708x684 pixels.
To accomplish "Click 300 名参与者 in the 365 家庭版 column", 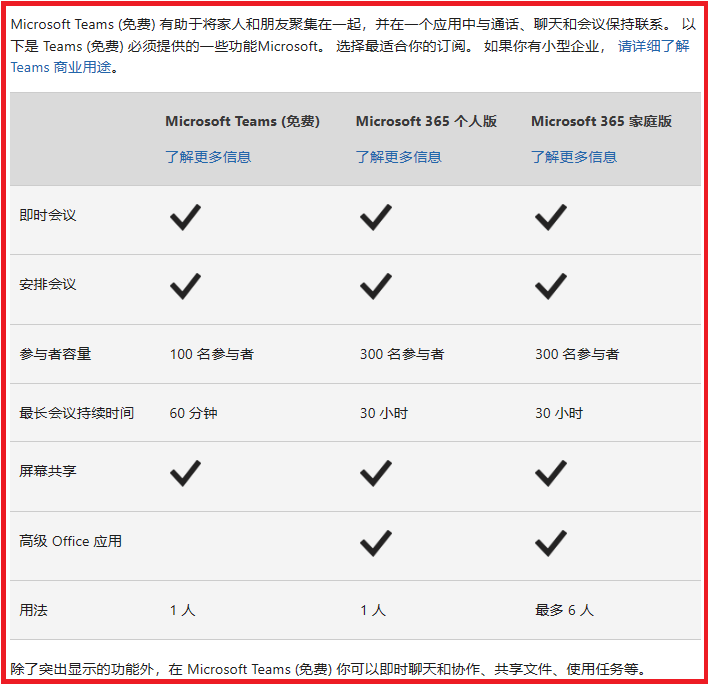I will click(x=577, y=354).
